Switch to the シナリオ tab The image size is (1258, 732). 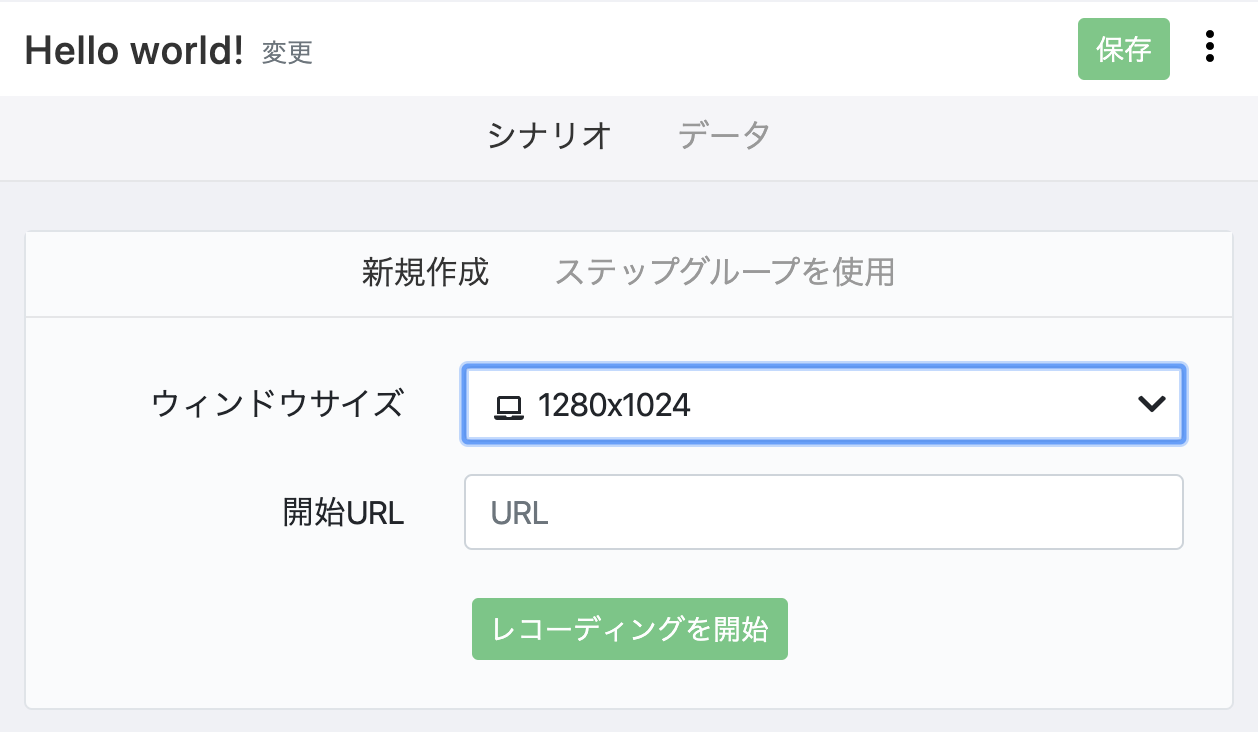pyautogui.click(x=549, y=135)
